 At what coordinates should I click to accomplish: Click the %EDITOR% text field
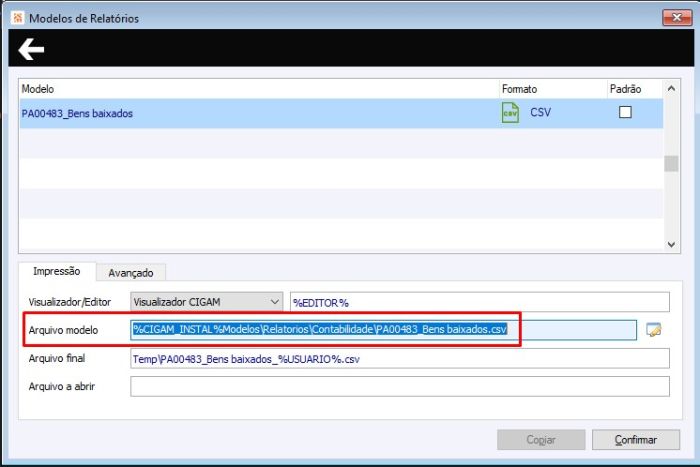tap(480, 302)
